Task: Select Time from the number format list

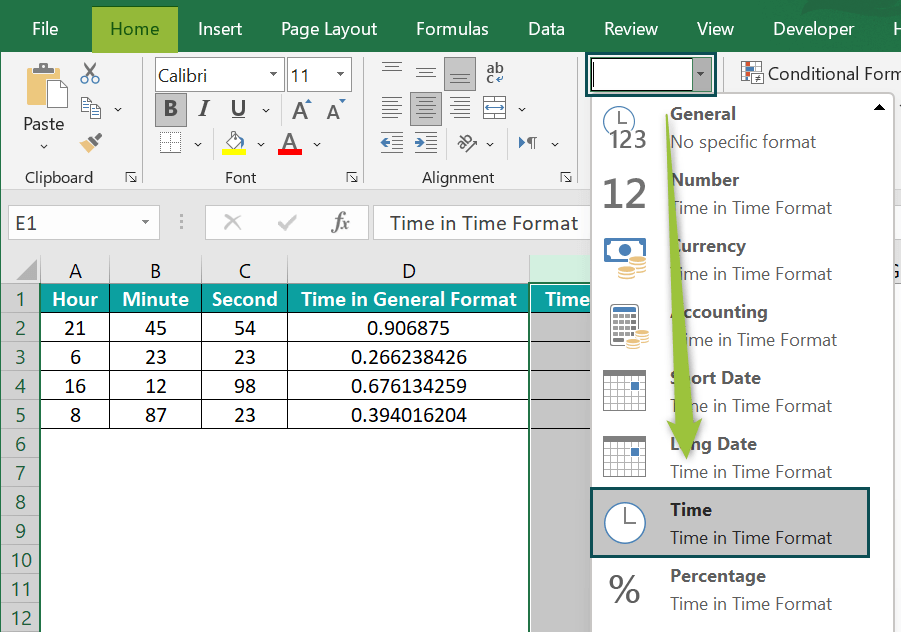Action: tap(729, 522)
